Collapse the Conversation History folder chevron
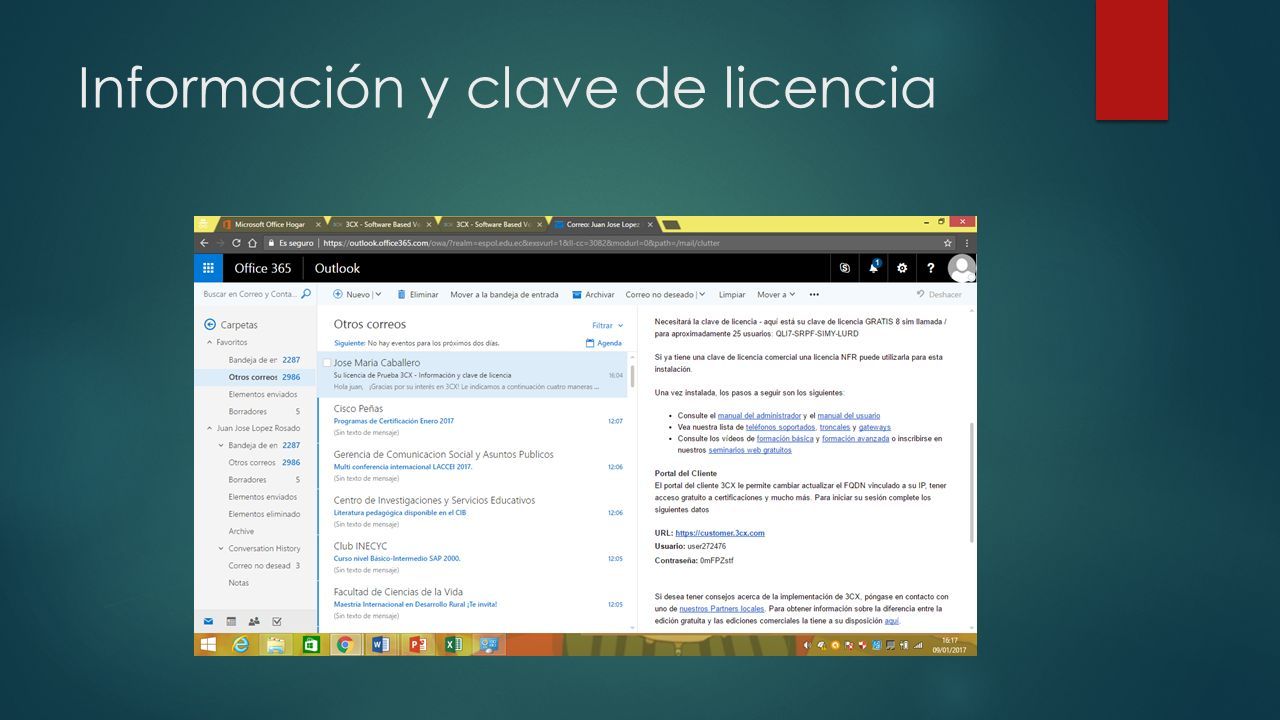The height and width of the screenshot is (720, 1280). tap(220, 548)
